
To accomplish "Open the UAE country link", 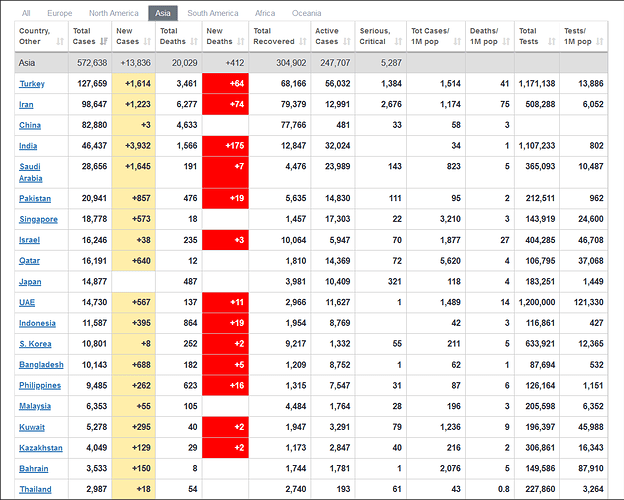I will (27, 302).
